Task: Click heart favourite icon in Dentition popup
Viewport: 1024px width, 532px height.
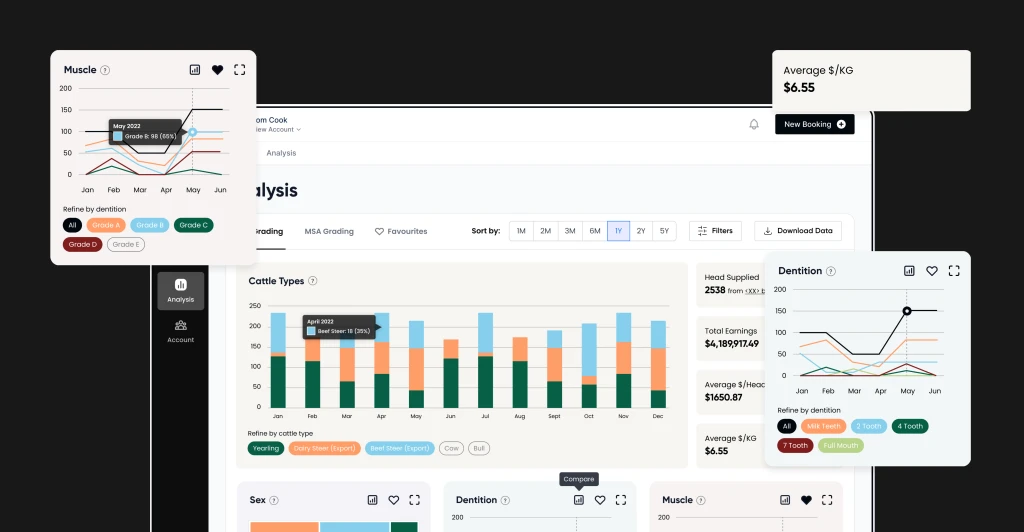Action: (931, 271)
